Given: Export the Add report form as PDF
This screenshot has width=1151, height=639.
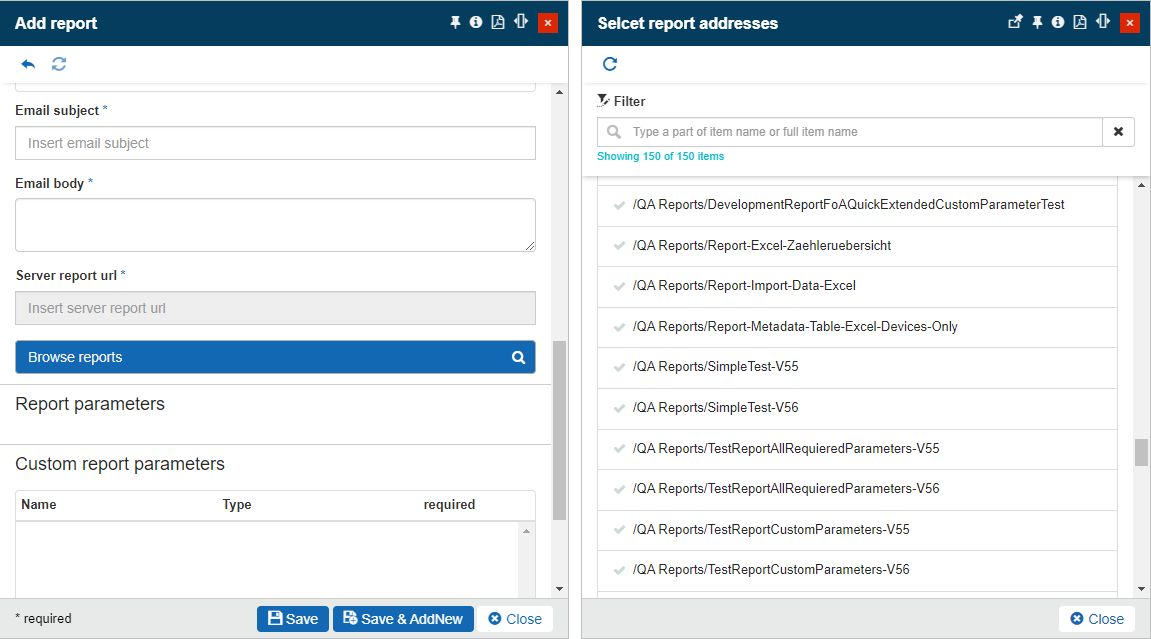Looking at the screenshot, I should (498, 21).
